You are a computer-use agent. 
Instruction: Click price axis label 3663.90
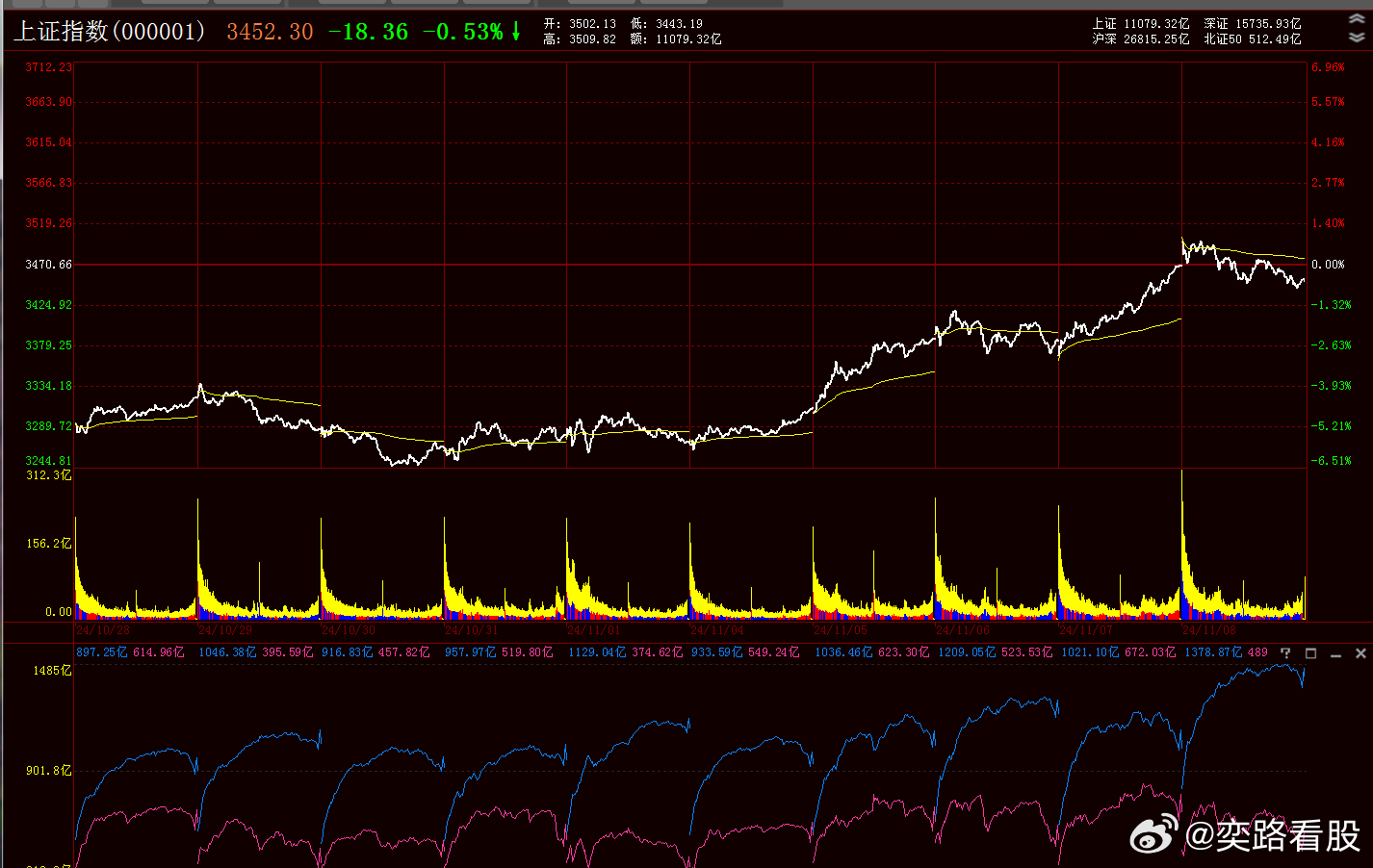coord(48,102)
